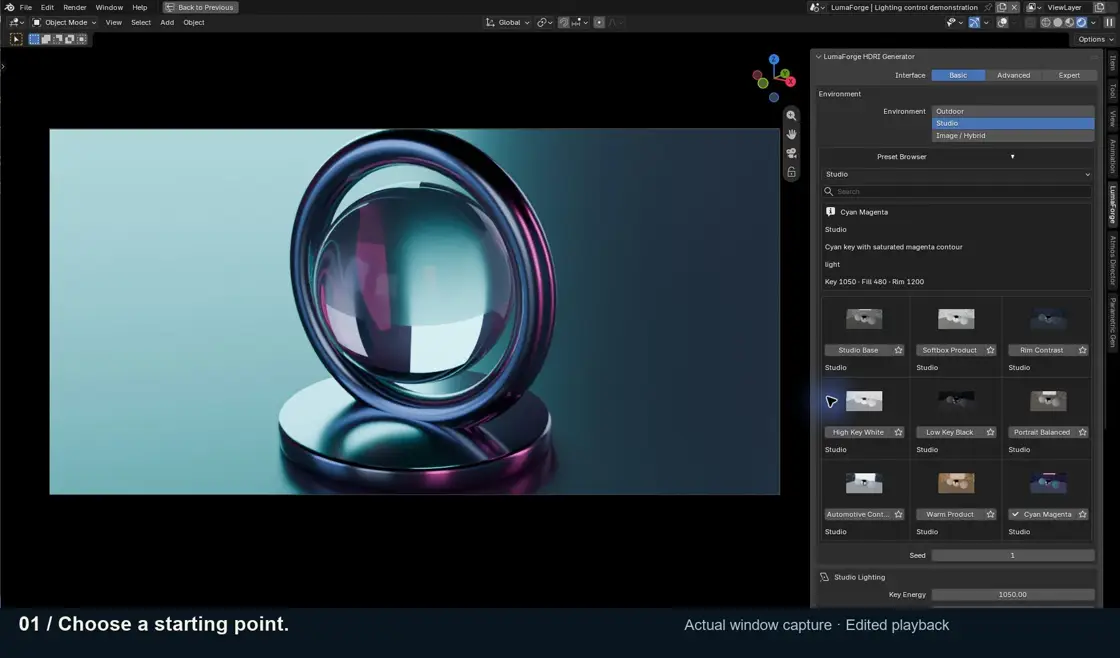Open the Atmos Director sidebar tab

click(x=1113, y=260)
